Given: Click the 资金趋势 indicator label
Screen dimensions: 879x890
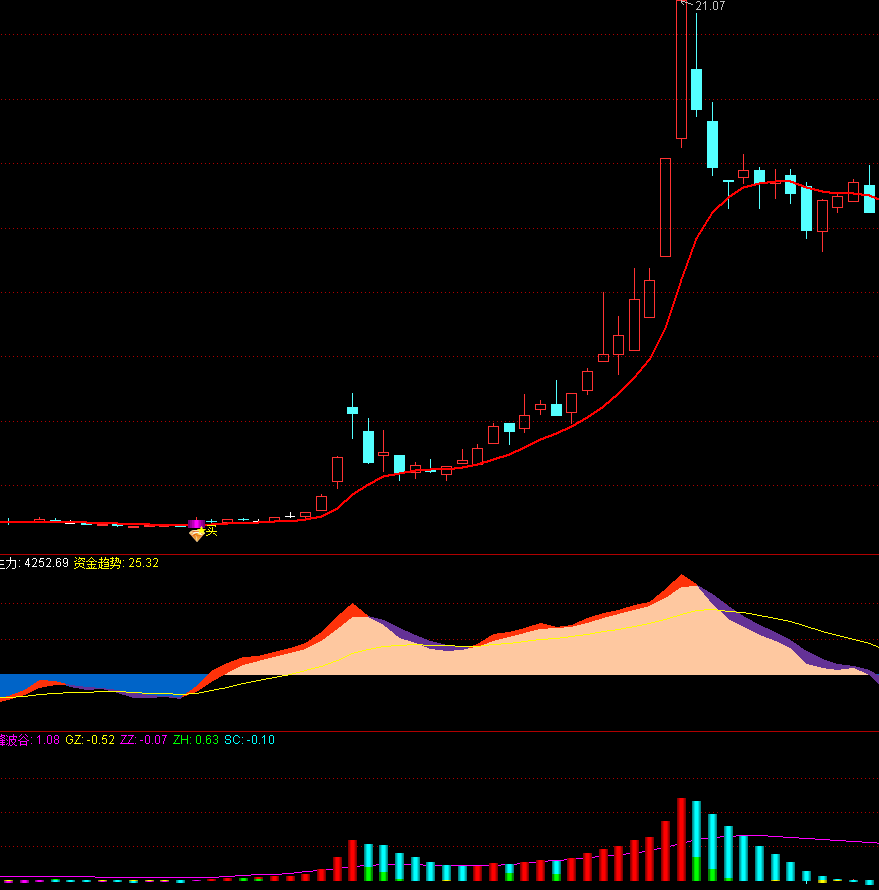Looking at the screenshot, I should point(98,563).
